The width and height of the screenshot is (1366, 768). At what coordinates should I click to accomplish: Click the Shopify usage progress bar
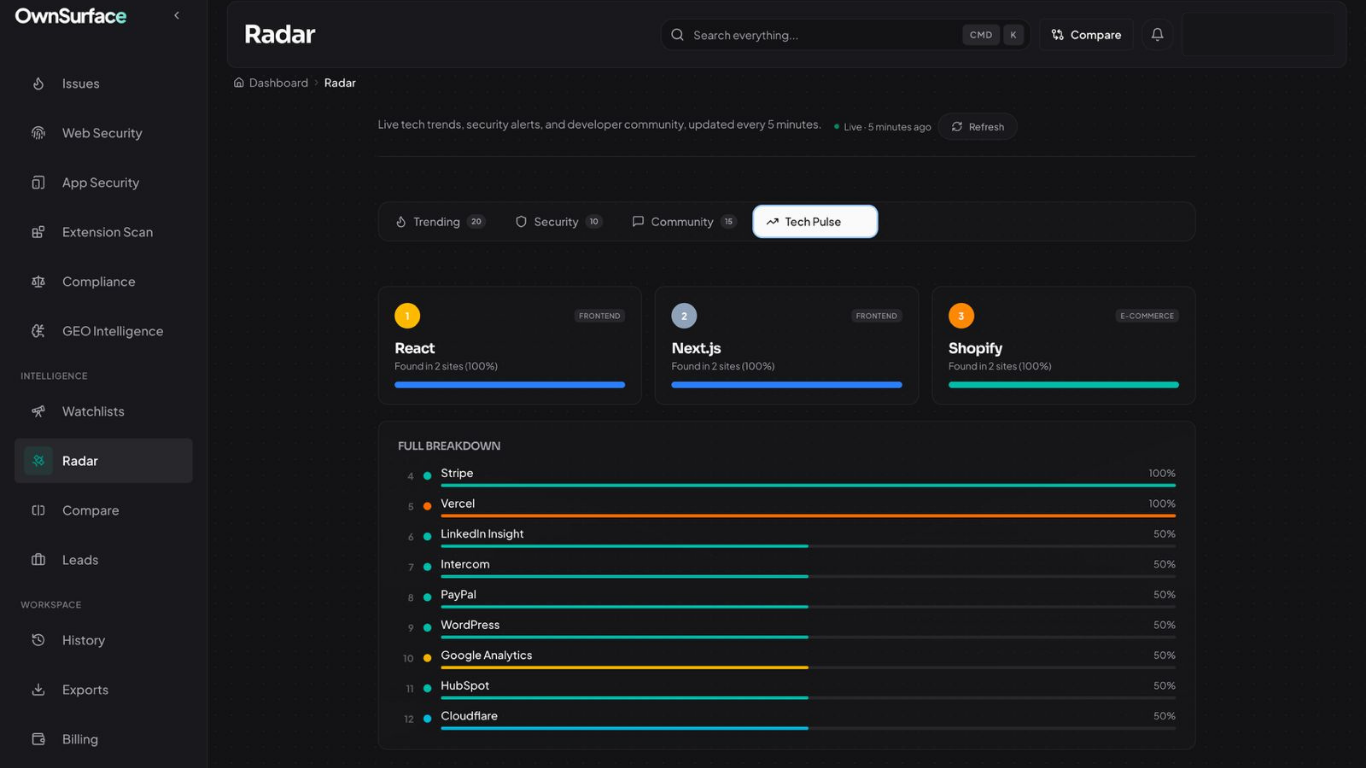1064,385
